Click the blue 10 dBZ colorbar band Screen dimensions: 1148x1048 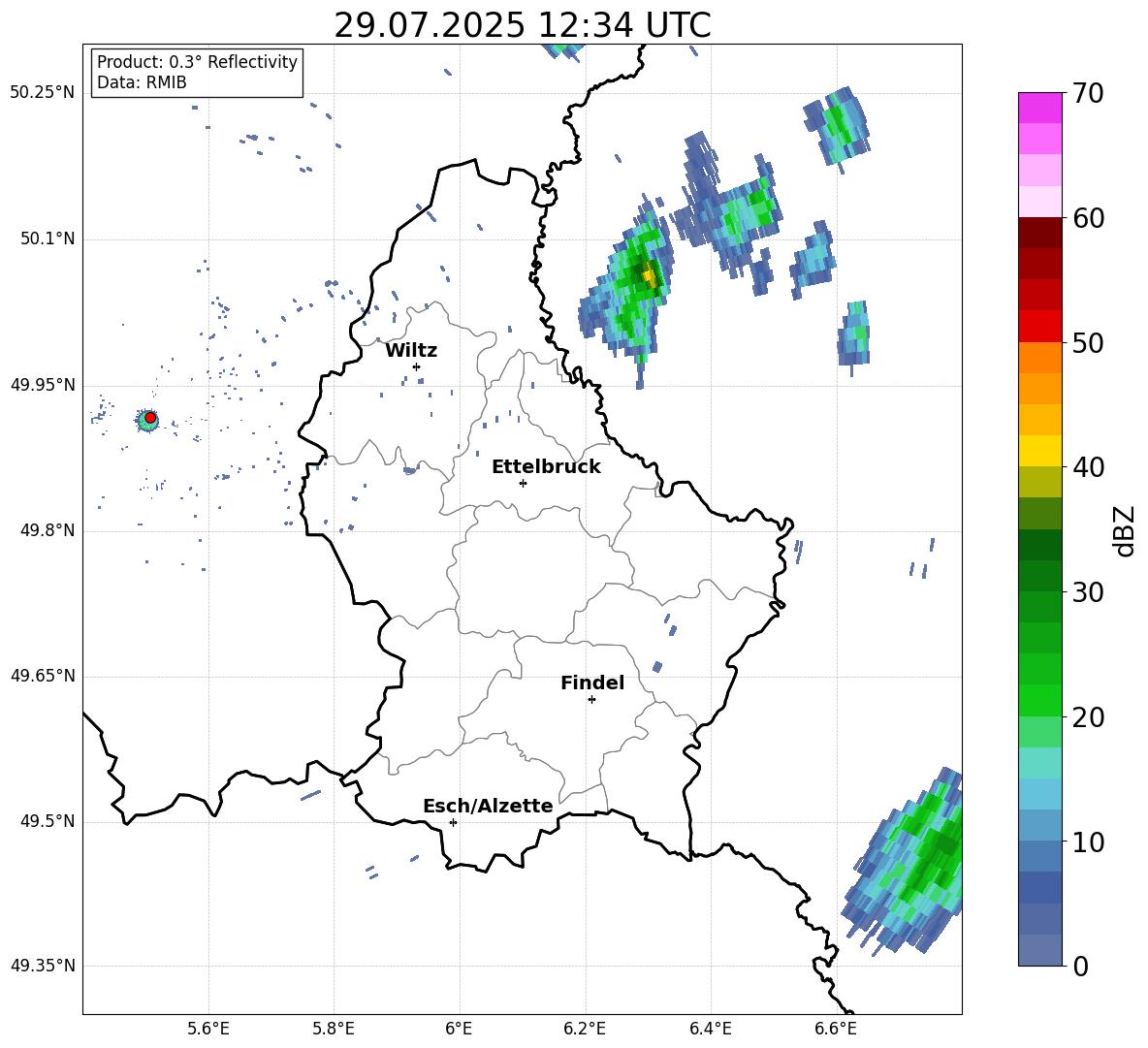point(1039,826)
